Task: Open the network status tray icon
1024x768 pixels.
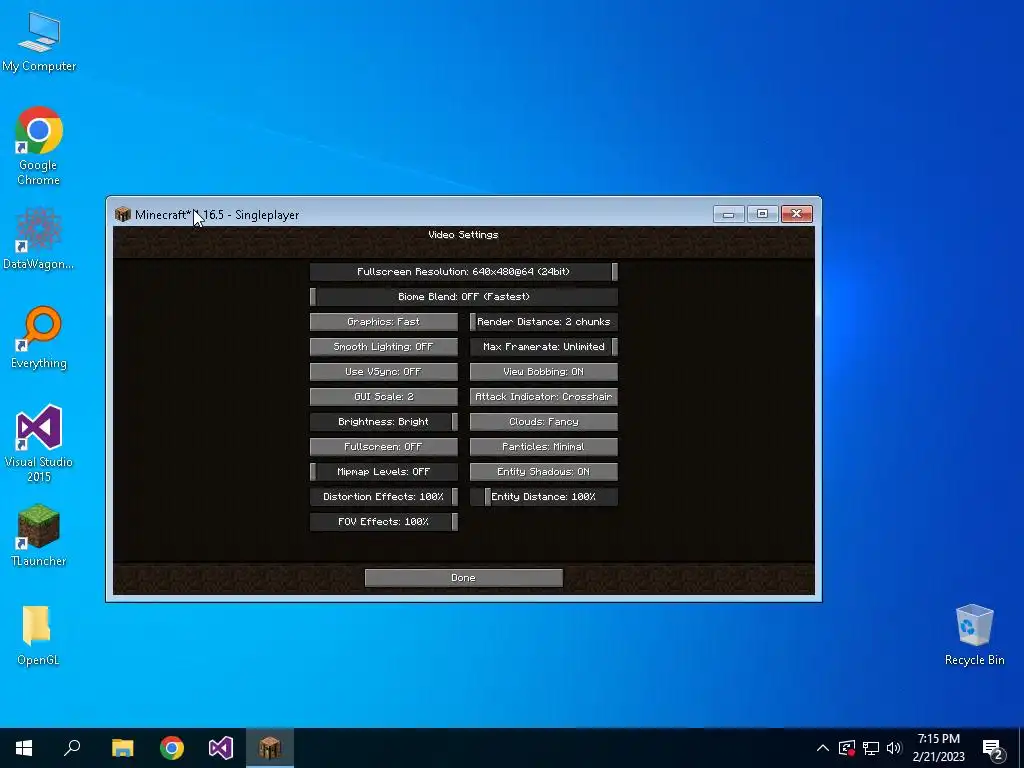Action: pyautogui.click(x=871, y=748)
